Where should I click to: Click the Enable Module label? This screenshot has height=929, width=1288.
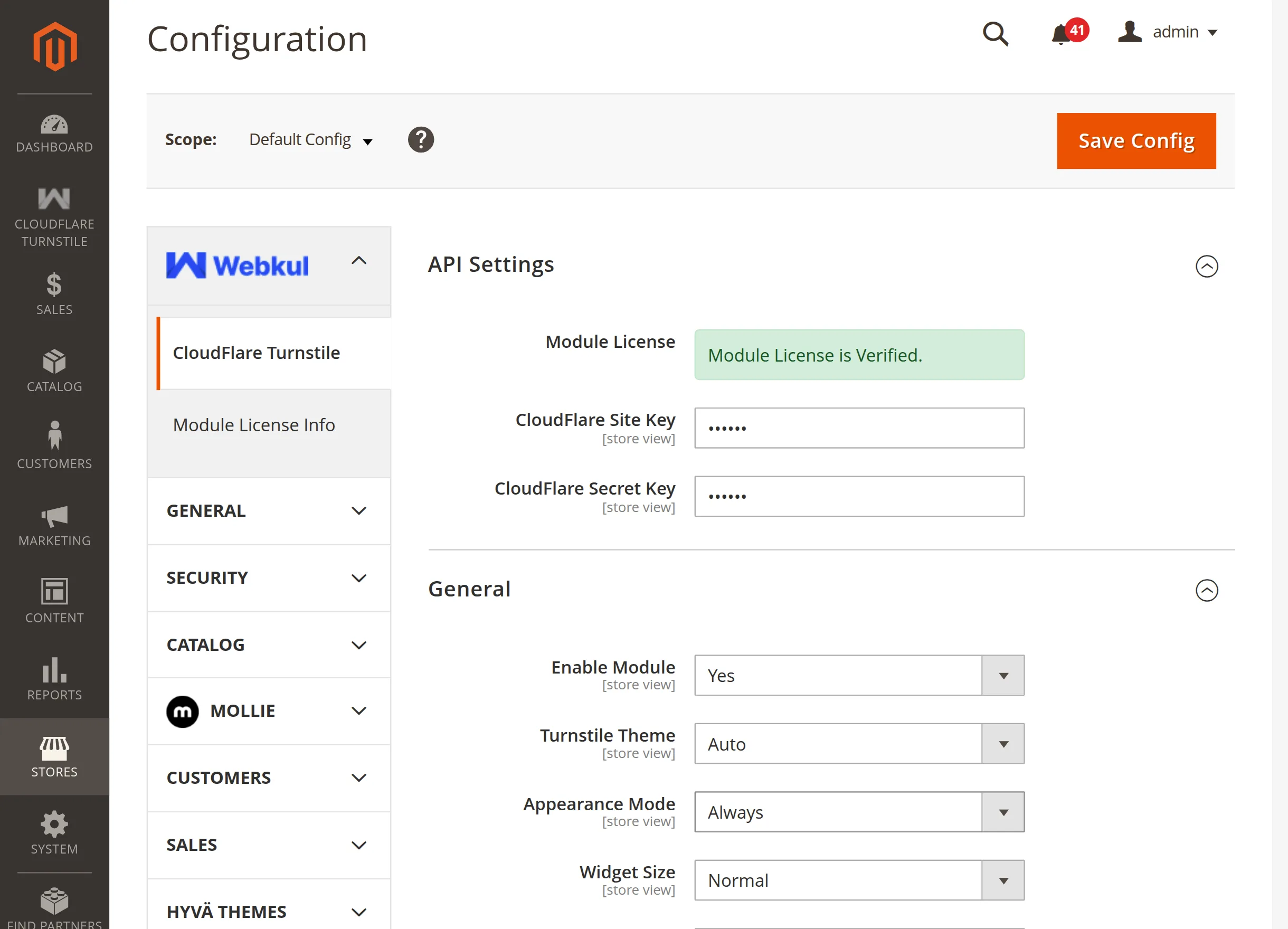[x=613, y=667]
